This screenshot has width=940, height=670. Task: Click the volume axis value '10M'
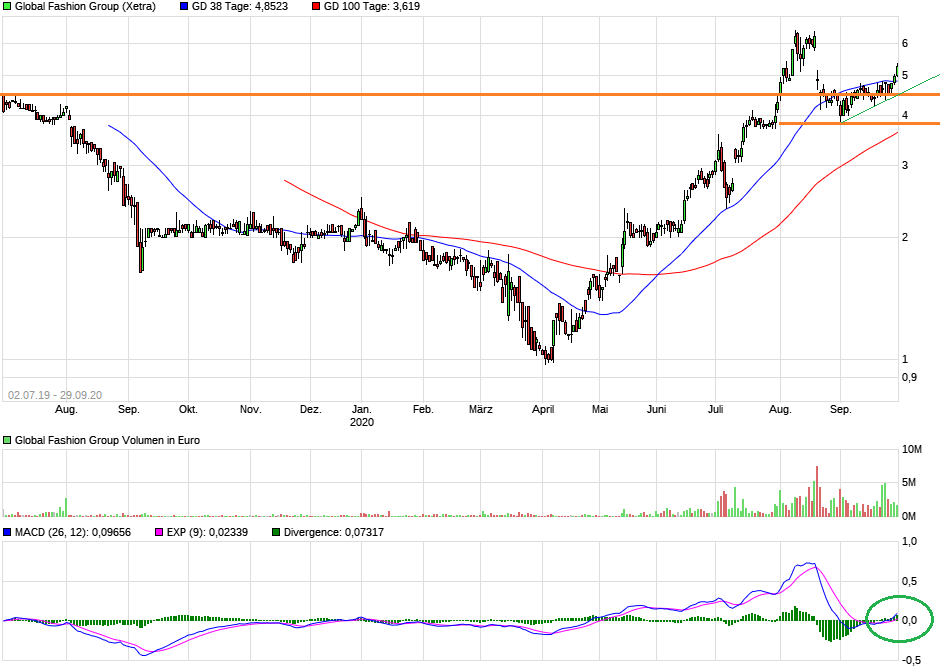(912, 449)
